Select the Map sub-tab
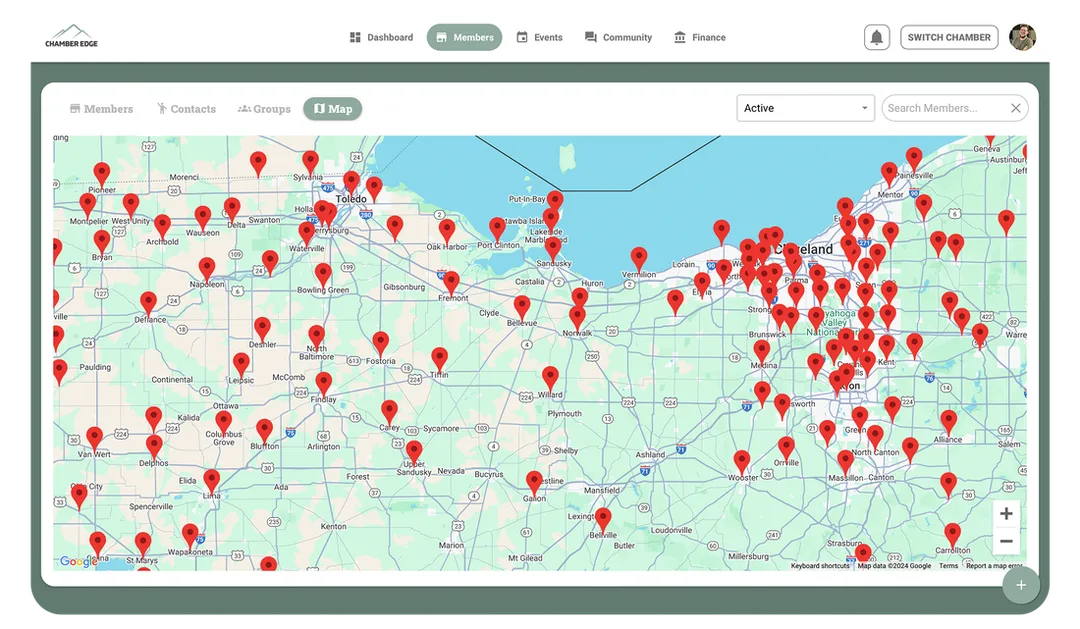Image resolution: width=1080 pixels, height=629 pixels. 333,109
